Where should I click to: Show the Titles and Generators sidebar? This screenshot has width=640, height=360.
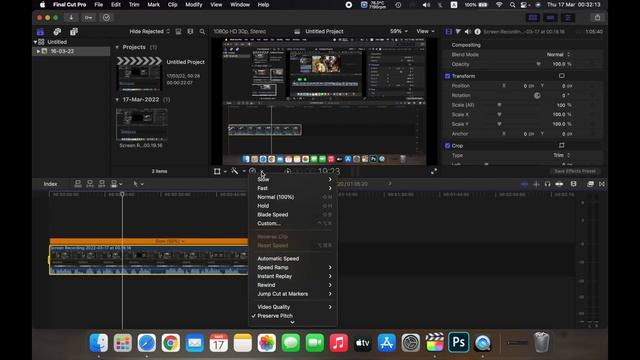coord(74,31)
